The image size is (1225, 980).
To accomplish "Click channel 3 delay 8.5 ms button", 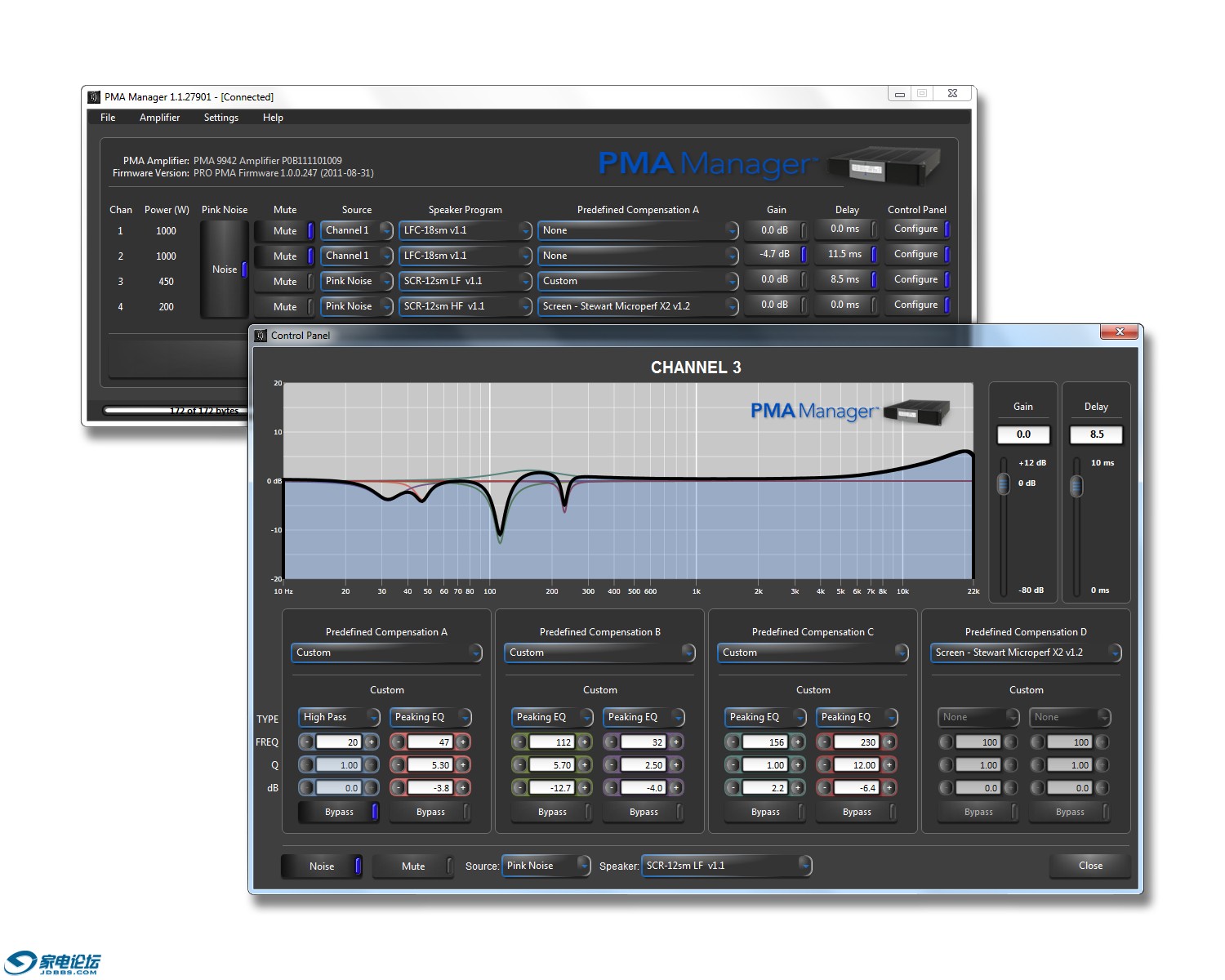I will [846, 280].
